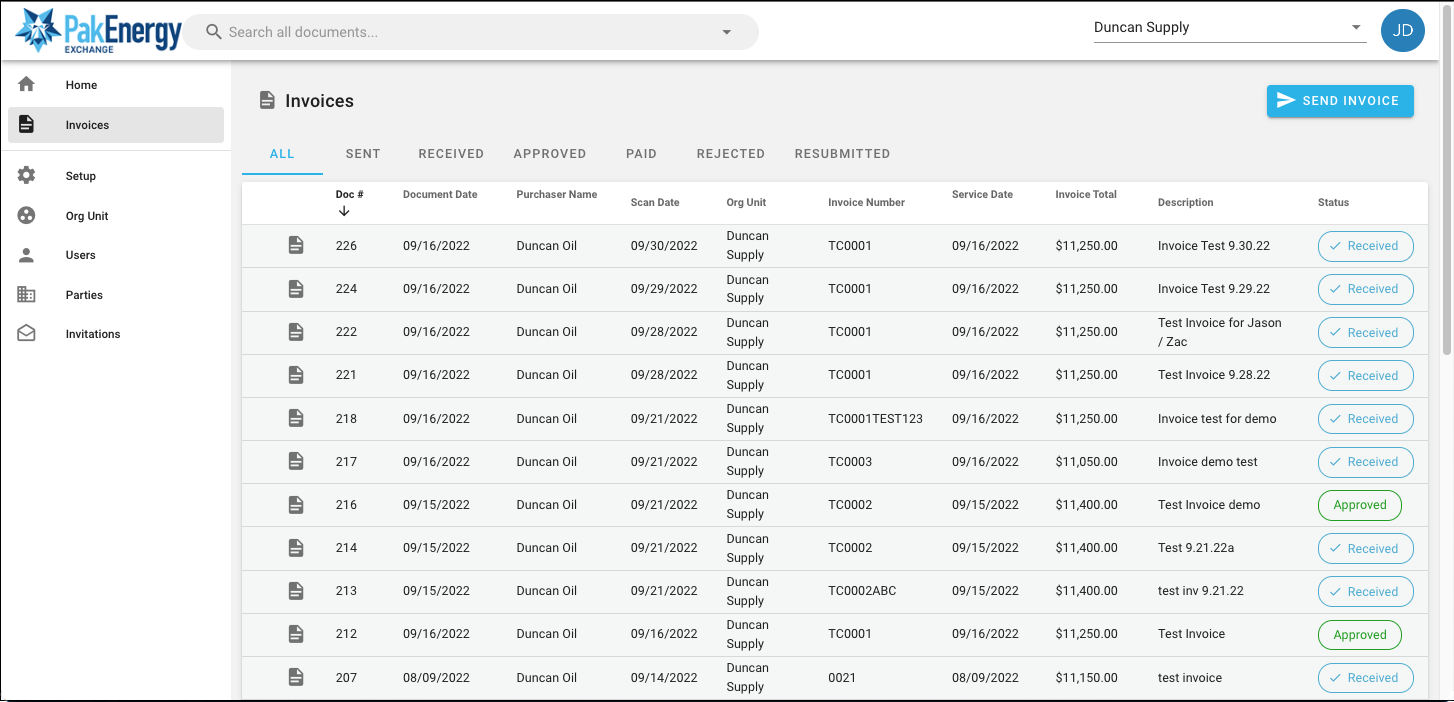Sort by the Scan Date column header
This screenshot has width=1454, height=702.
point(655,202)
